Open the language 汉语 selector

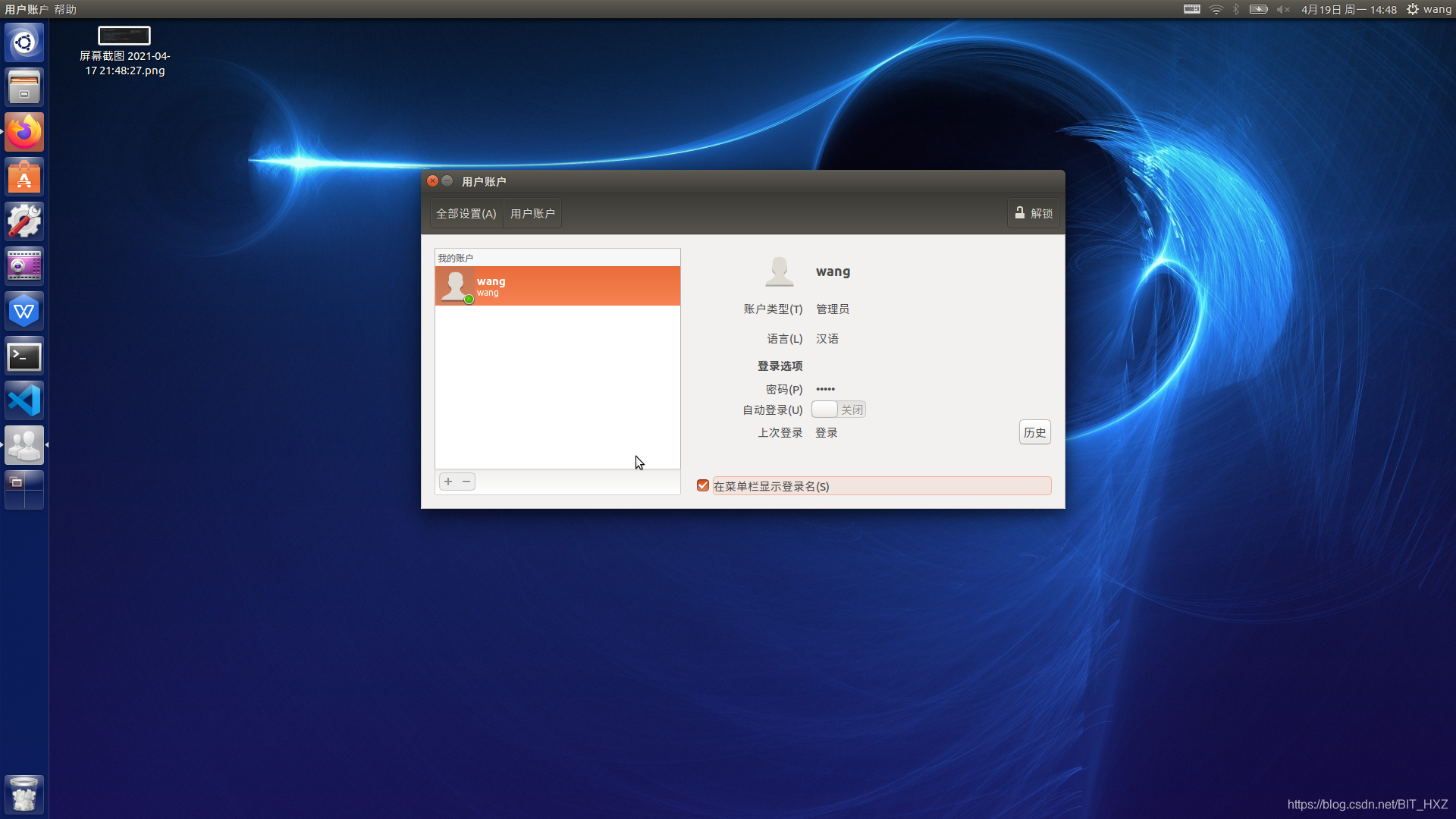(x=827, y=339)
